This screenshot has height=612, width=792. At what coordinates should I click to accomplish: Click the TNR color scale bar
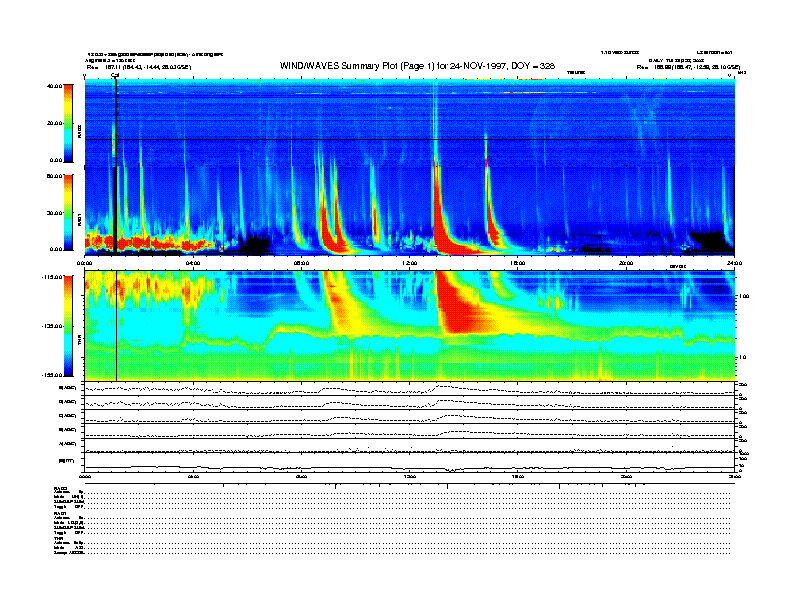coord(68,326)
